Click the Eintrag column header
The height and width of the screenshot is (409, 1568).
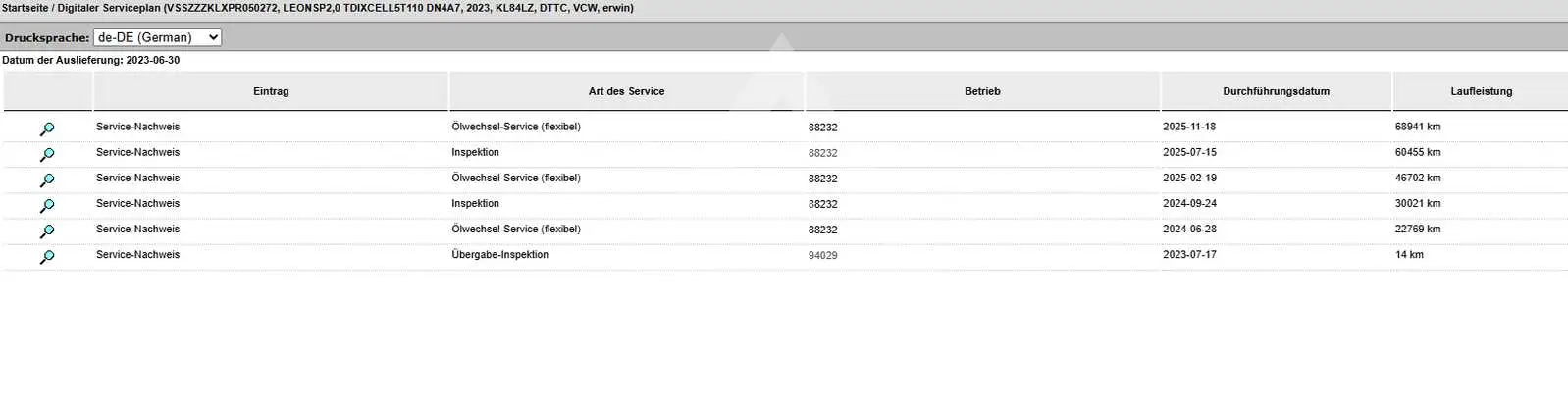pyautogui.click(x=271, y=91)
